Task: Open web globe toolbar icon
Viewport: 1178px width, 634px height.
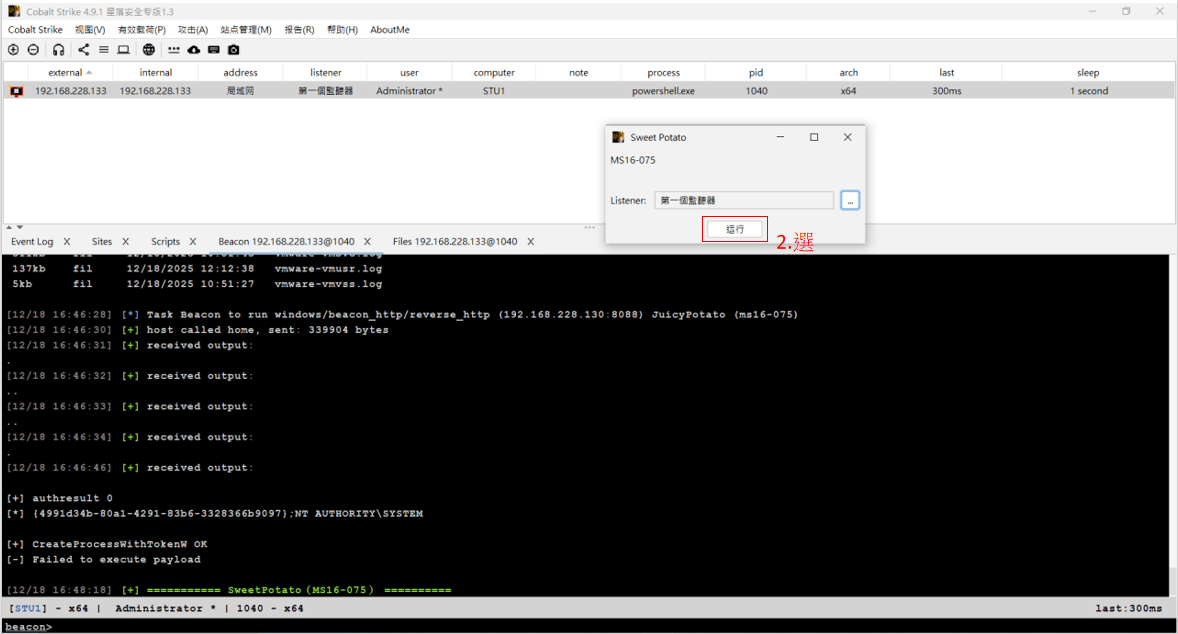Action: 149,50
